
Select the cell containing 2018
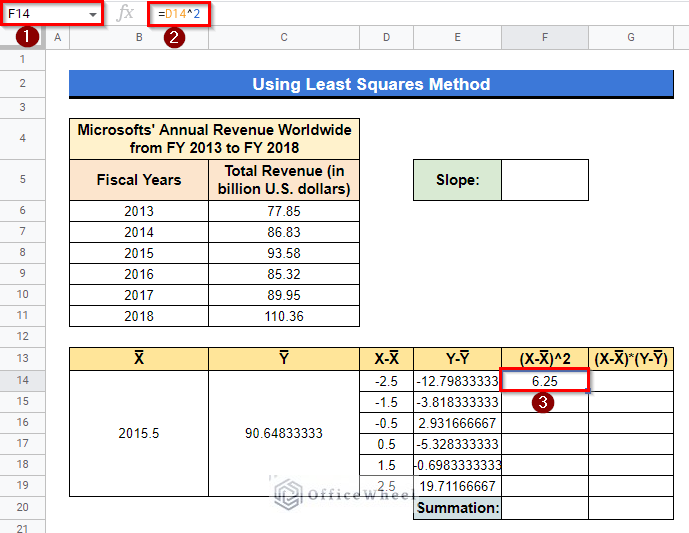139,316
